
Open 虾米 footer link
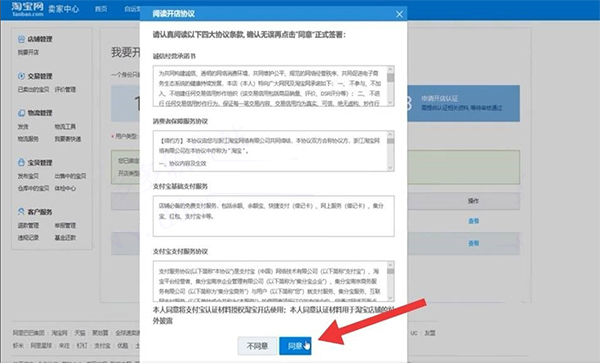[18, 345]
